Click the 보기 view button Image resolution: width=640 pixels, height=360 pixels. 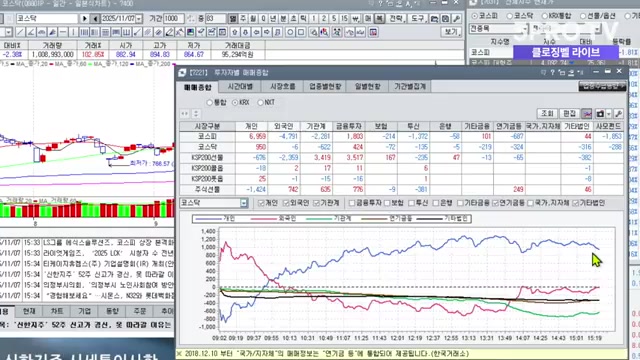click(451, 32)
